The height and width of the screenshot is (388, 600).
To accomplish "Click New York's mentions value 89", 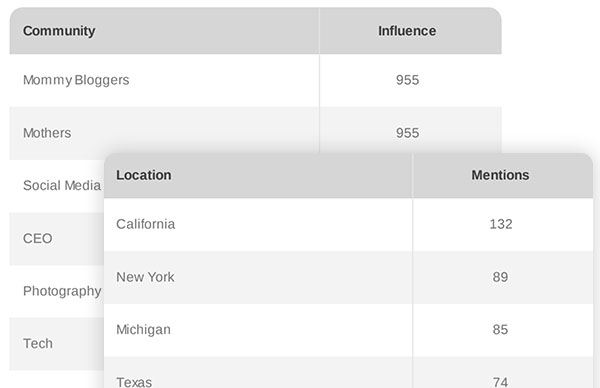I will pos(501,277).
